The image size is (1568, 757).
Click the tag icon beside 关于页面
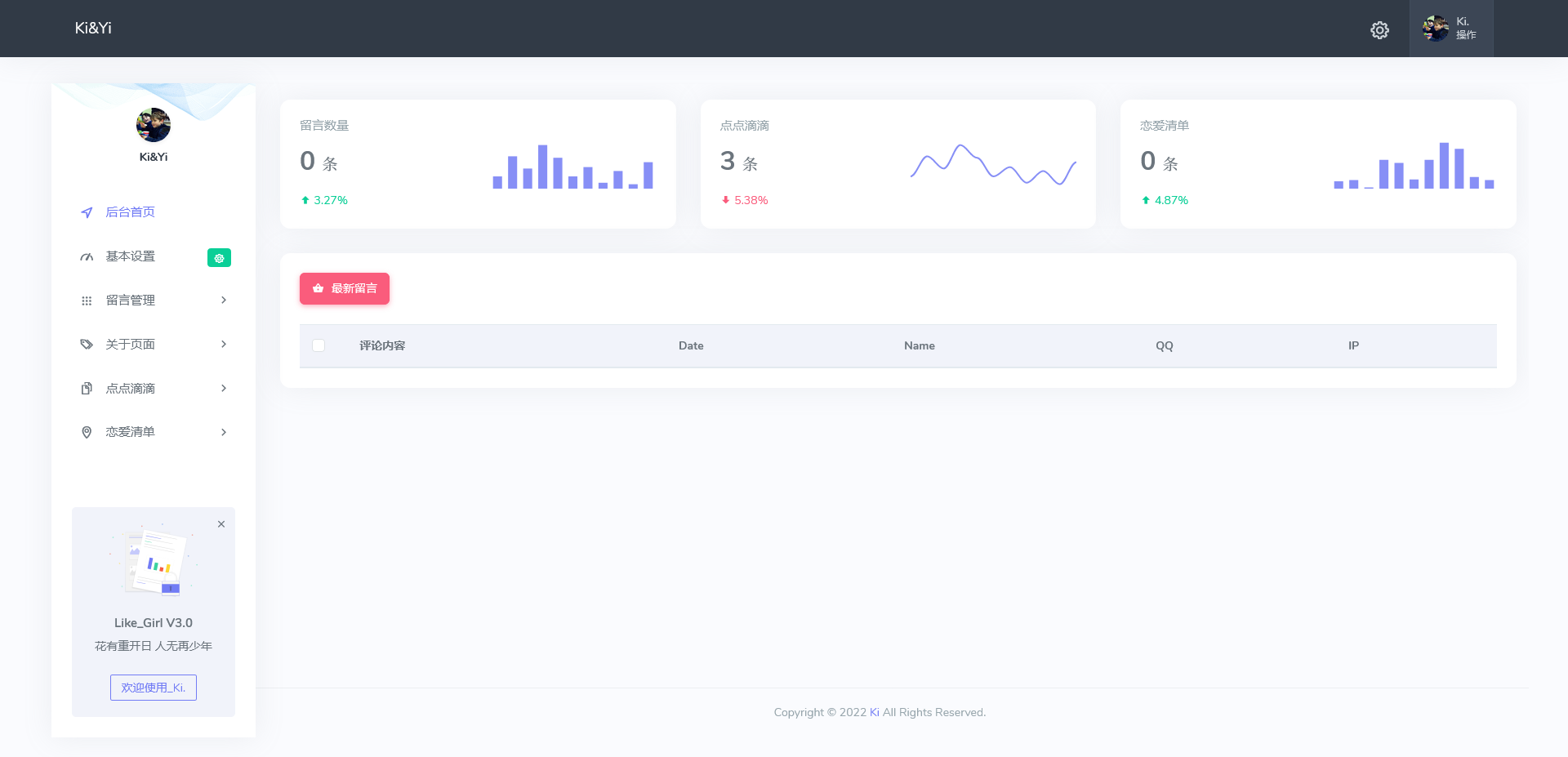[87, 345]
